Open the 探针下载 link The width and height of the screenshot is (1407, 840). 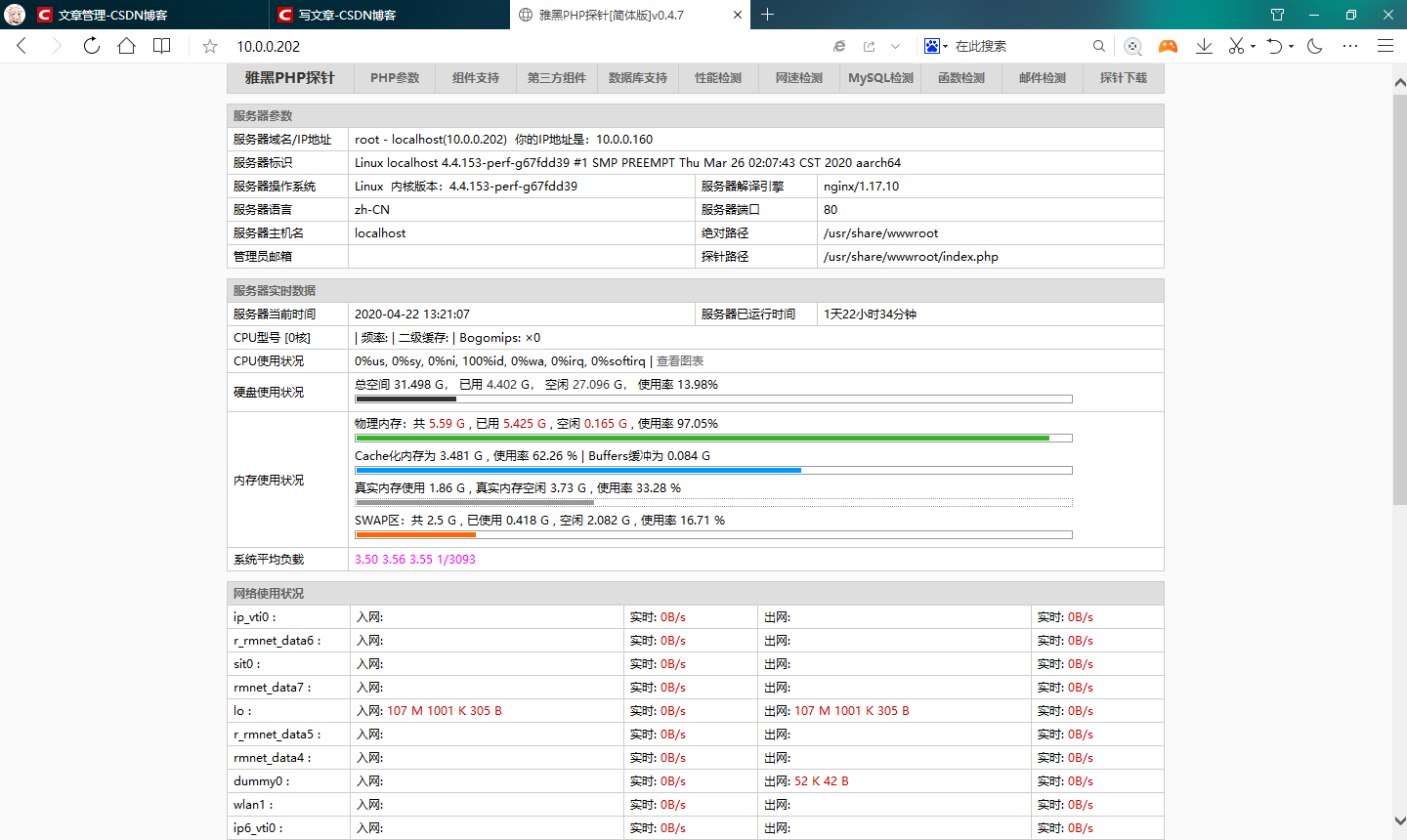(1124, 78)
